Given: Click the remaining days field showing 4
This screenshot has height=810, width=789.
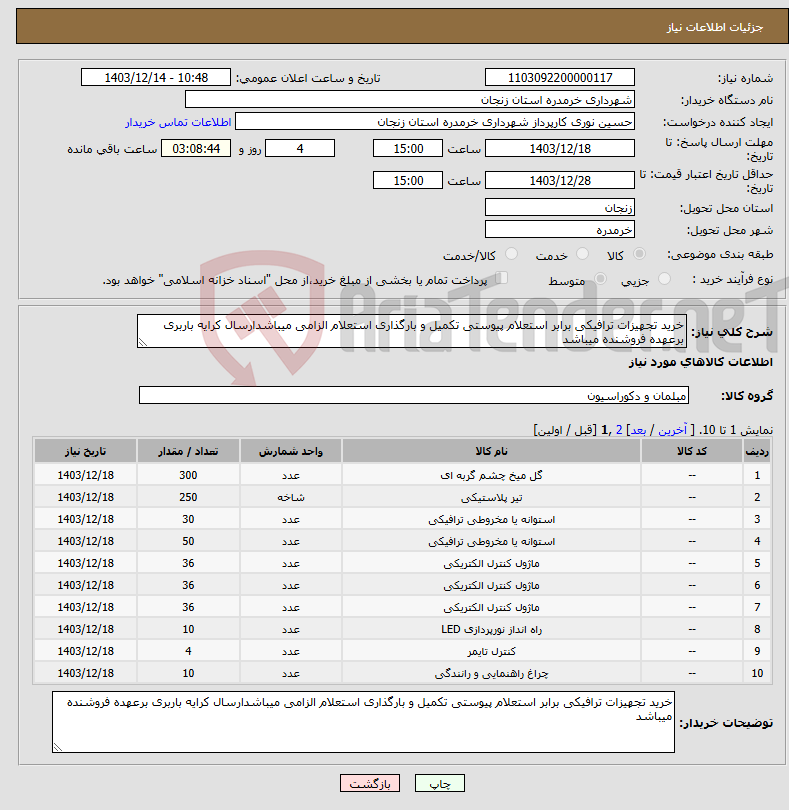Looking at the screenshot, I should (x=300, y=149).
